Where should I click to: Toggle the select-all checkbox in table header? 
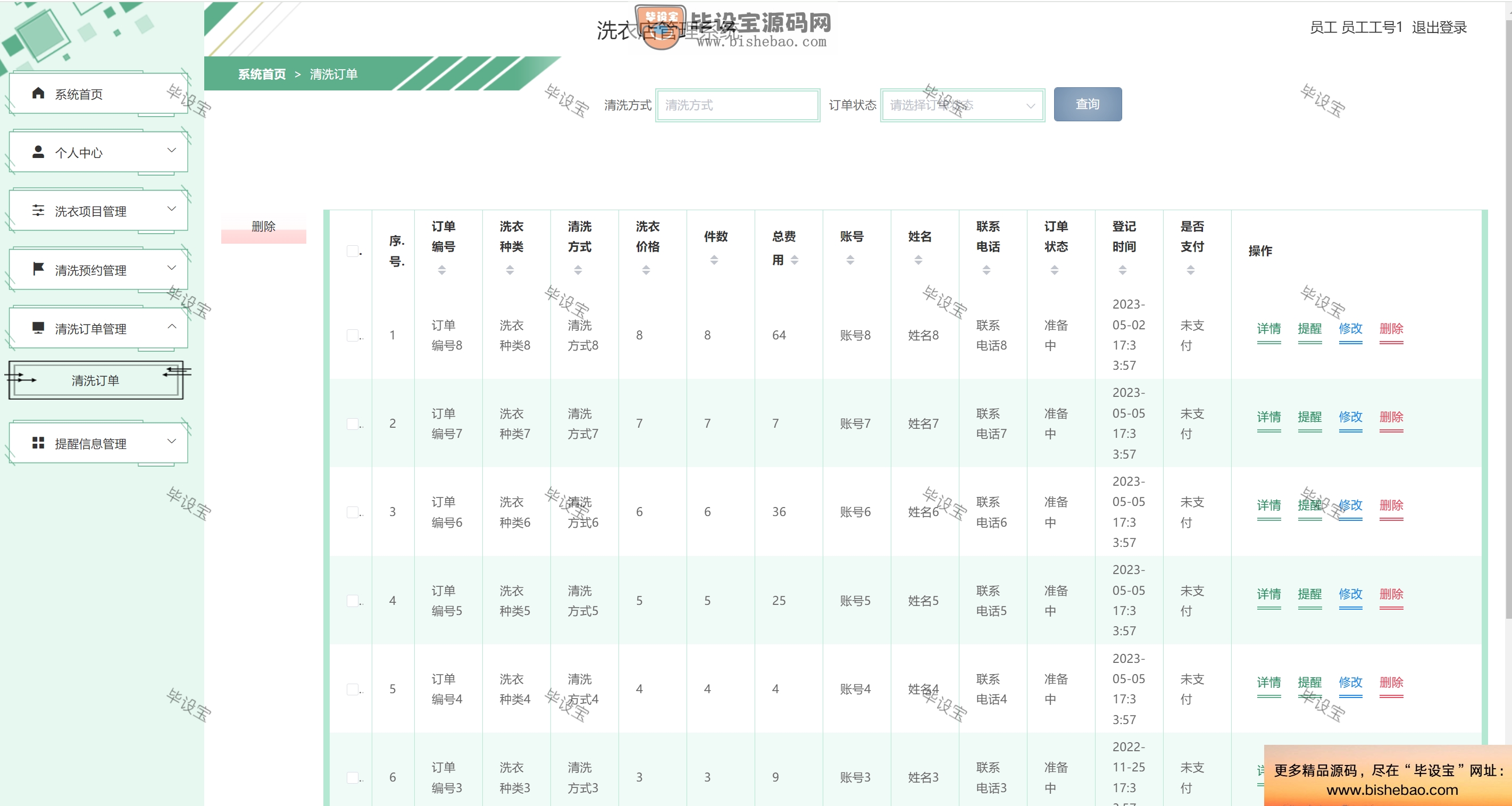(x=352, y=251)
